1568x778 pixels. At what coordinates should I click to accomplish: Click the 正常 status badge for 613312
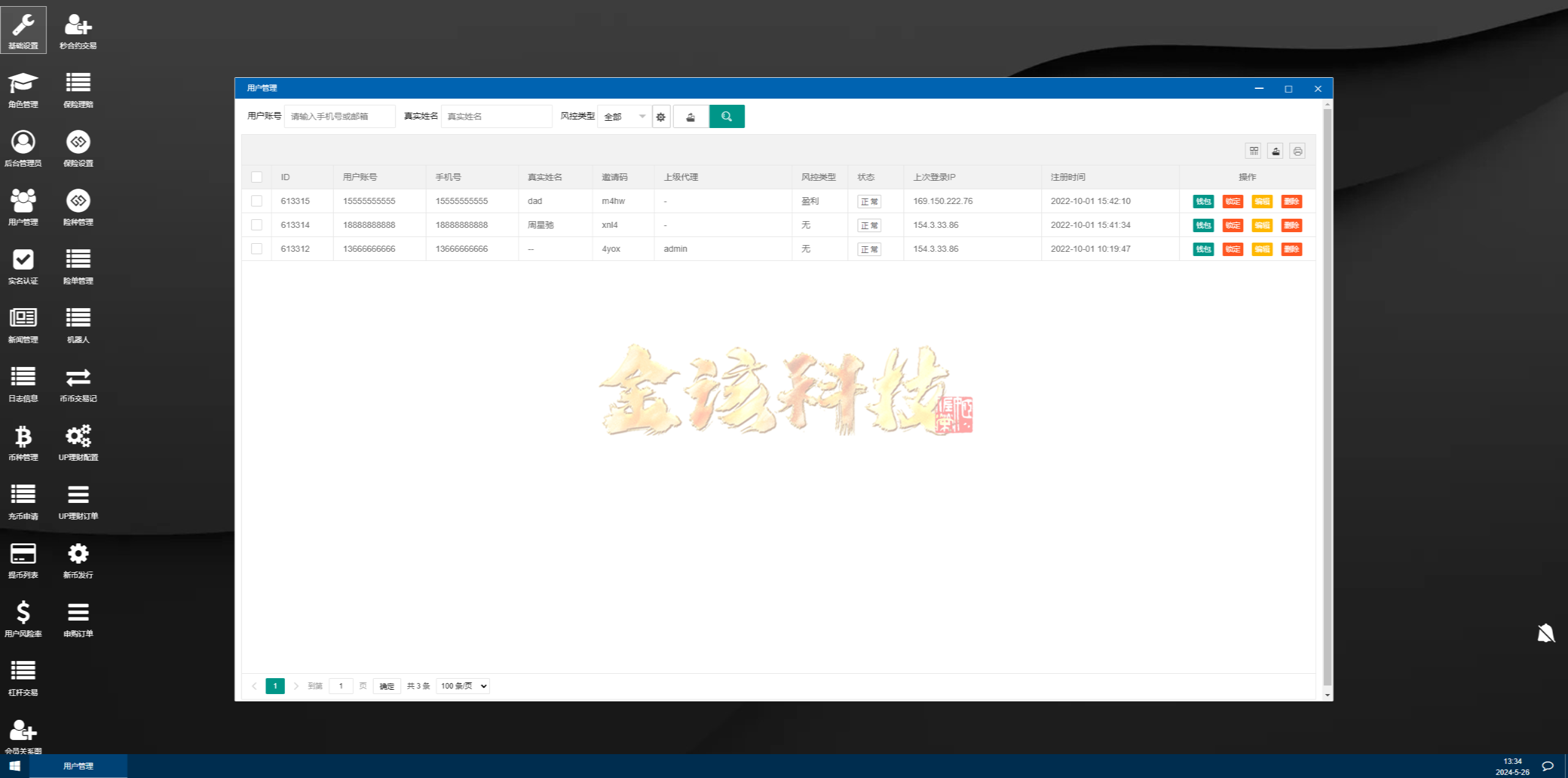coord(869,249)
